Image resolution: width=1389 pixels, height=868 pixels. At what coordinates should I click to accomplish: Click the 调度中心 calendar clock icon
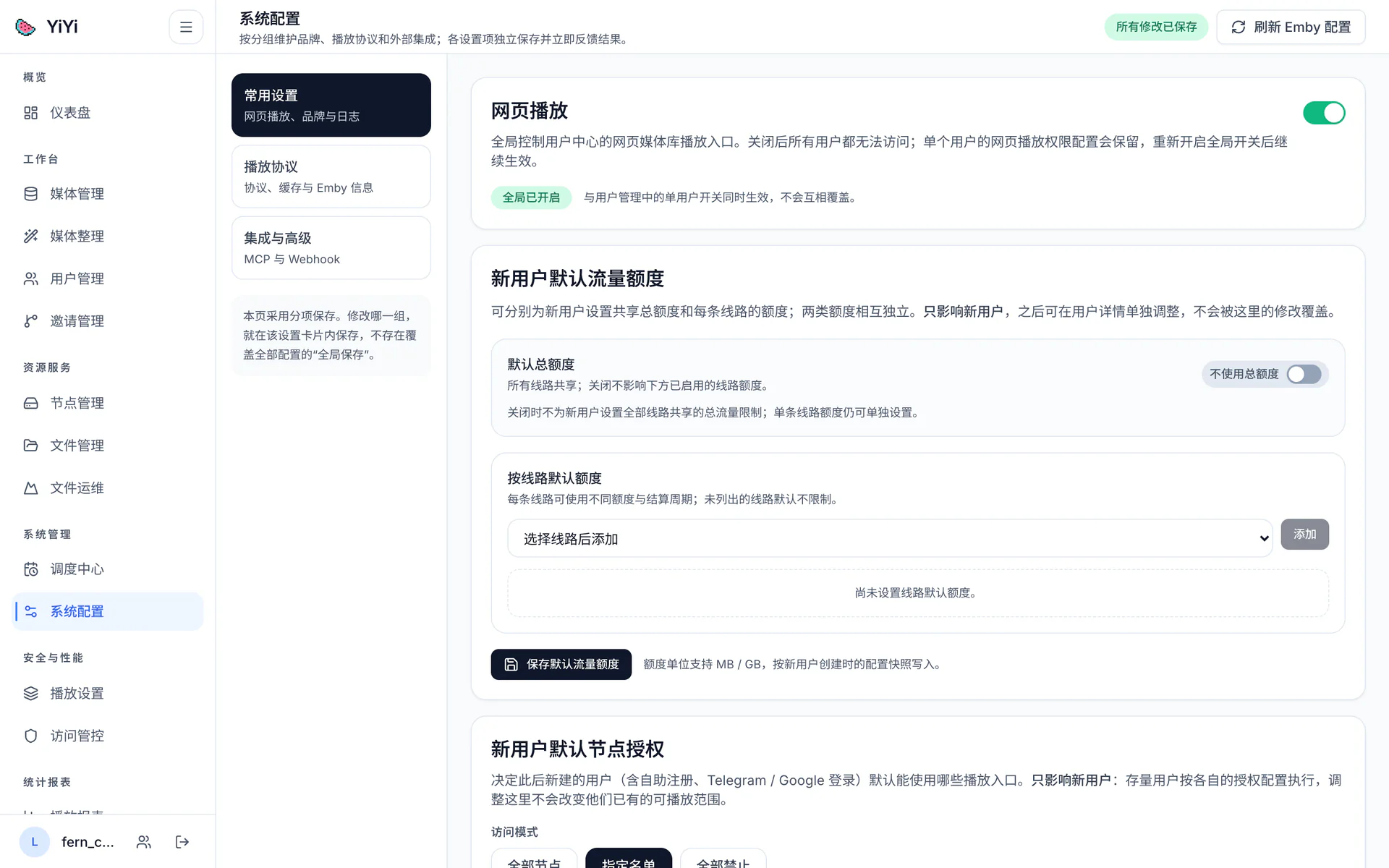(x=30, y=569)
